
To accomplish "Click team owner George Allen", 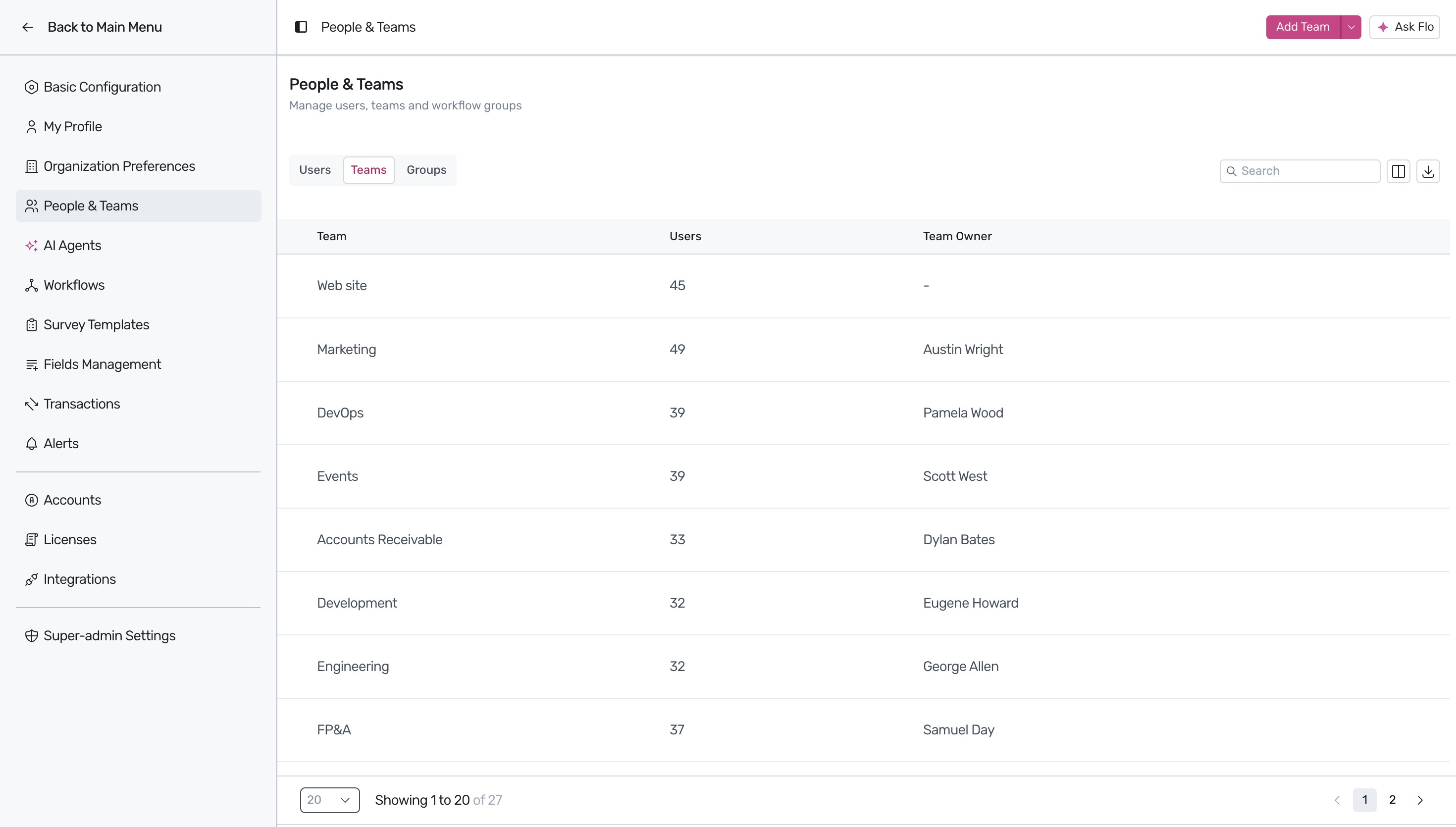I will tap(961, 666).
